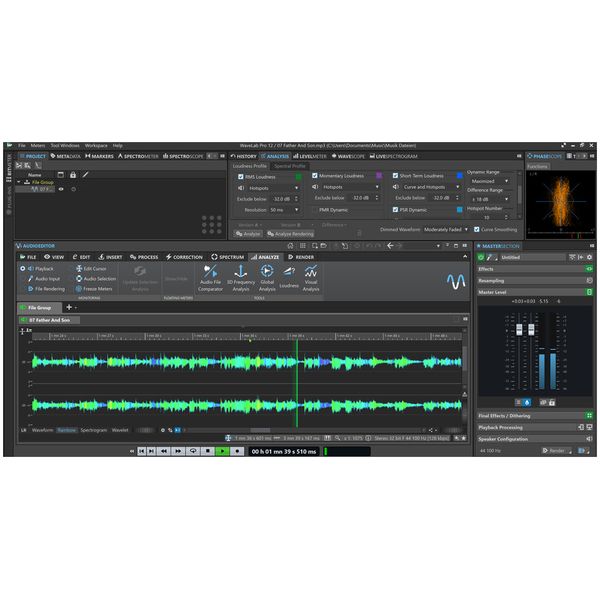The image size is (600, 600).
Task: Toggle Curve Smoothing checkbox
Action: click(x=476, y=229)
